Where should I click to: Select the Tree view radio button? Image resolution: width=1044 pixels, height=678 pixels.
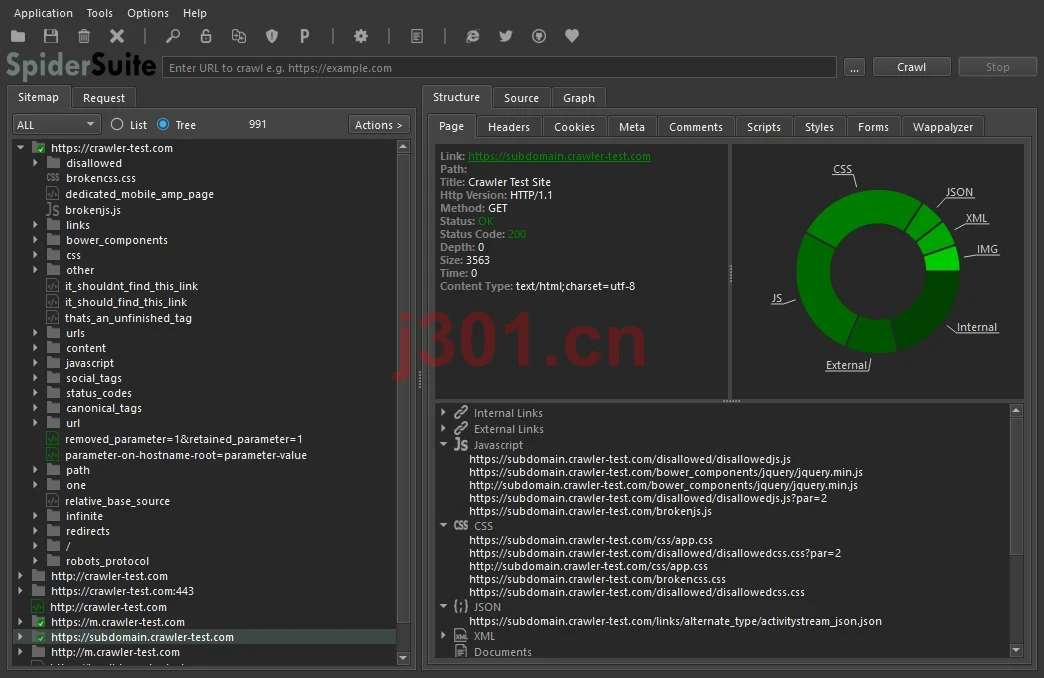(163, 125)
